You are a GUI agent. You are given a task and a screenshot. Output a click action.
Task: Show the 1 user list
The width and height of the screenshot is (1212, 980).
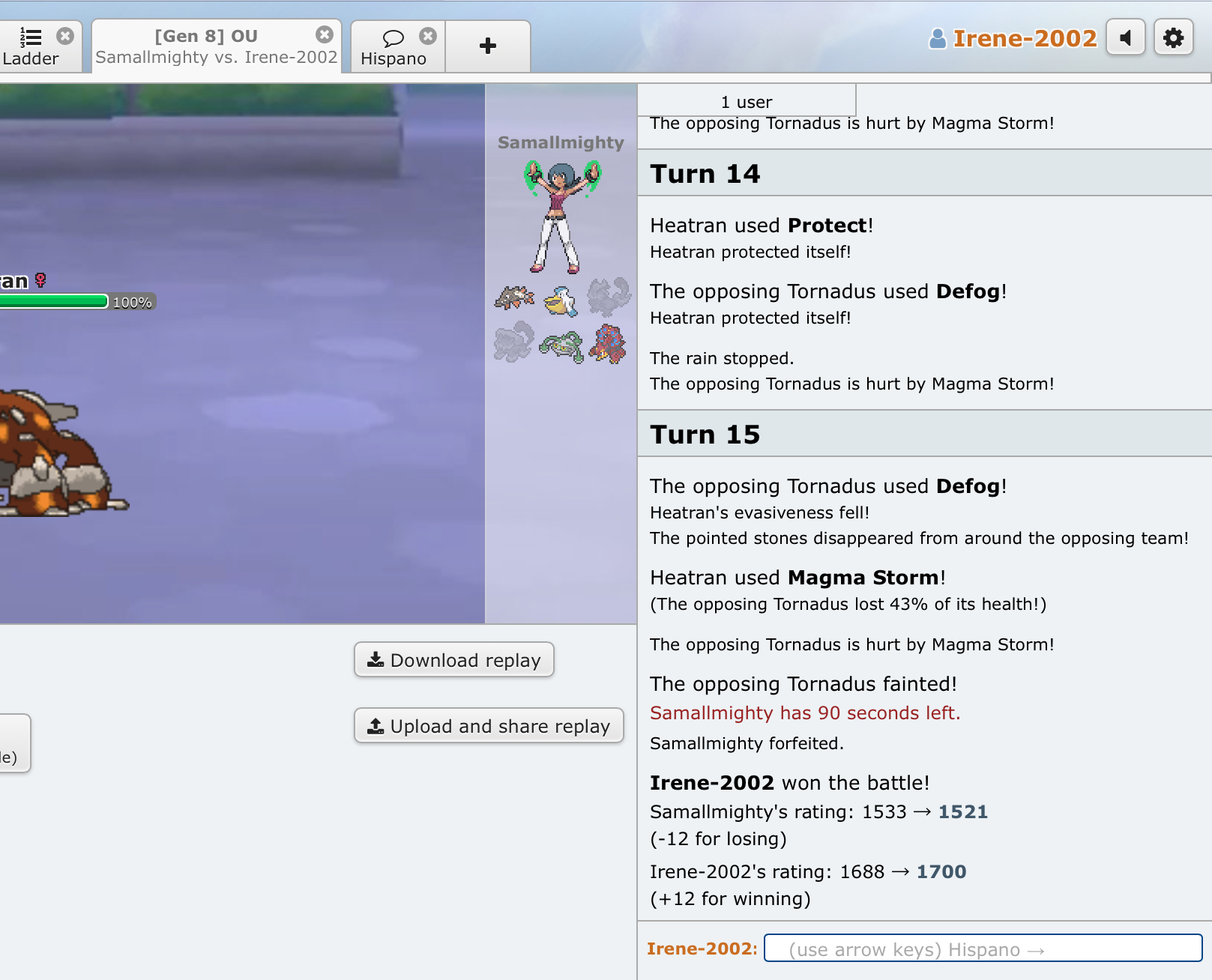pos(747,100)
